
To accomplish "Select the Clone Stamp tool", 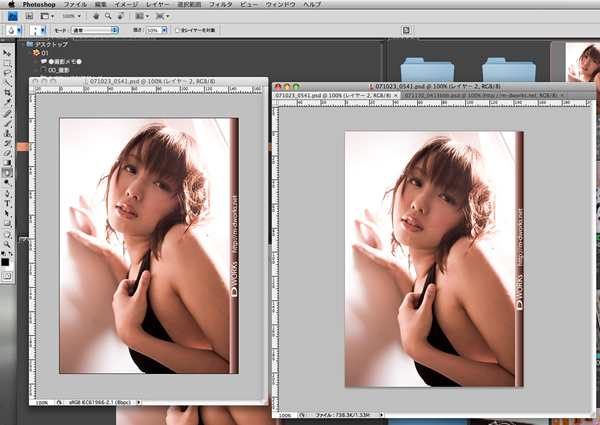I will [7, 134].
